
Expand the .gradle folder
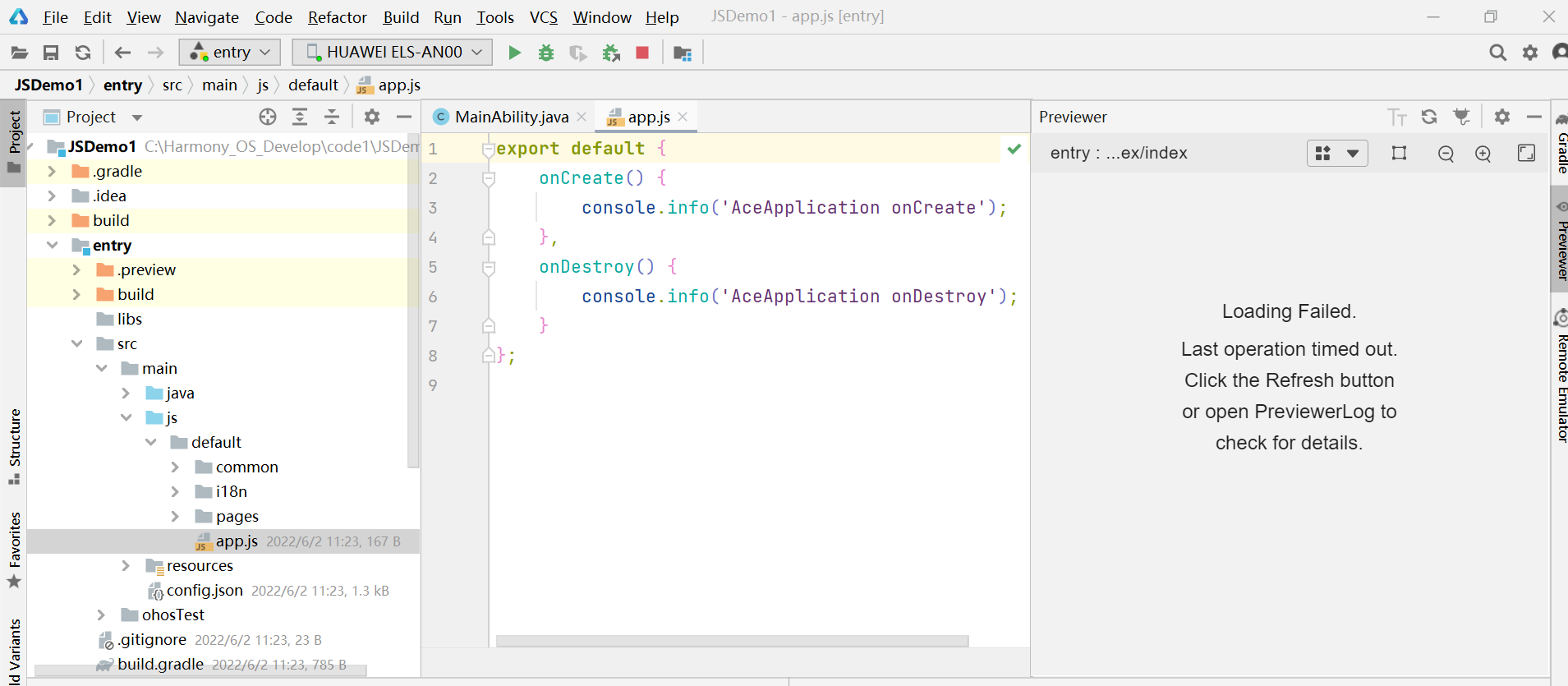tap(52, 171)
